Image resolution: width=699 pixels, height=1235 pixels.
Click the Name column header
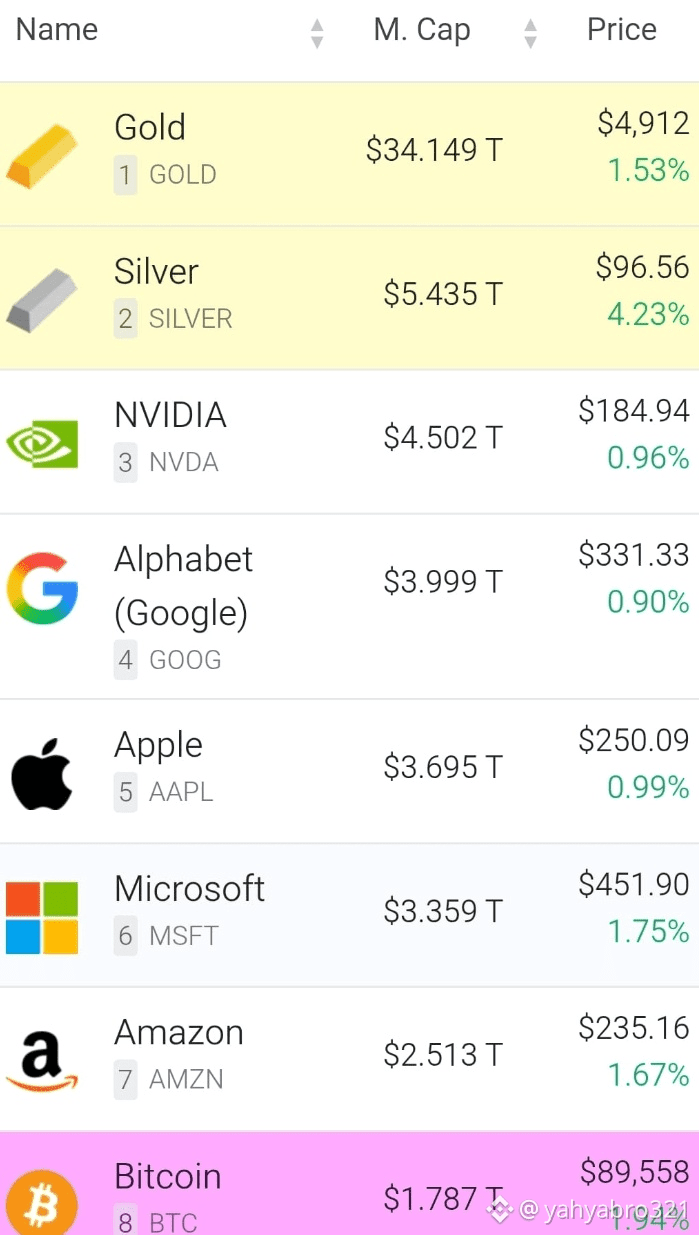(57, 30)
